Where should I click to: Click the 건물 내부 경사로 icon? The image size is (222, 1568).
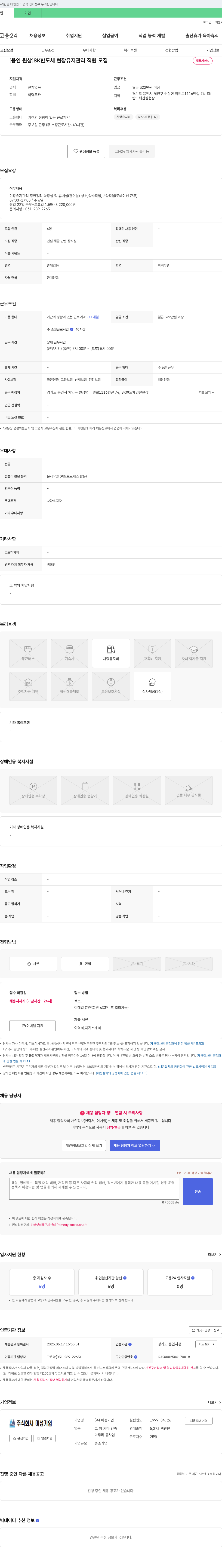click(188, 791)
